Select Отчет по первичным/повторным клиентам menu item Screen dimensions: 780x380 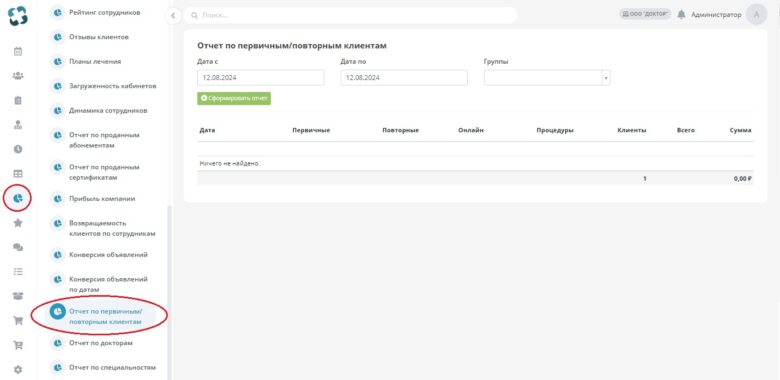coord(100,317)
